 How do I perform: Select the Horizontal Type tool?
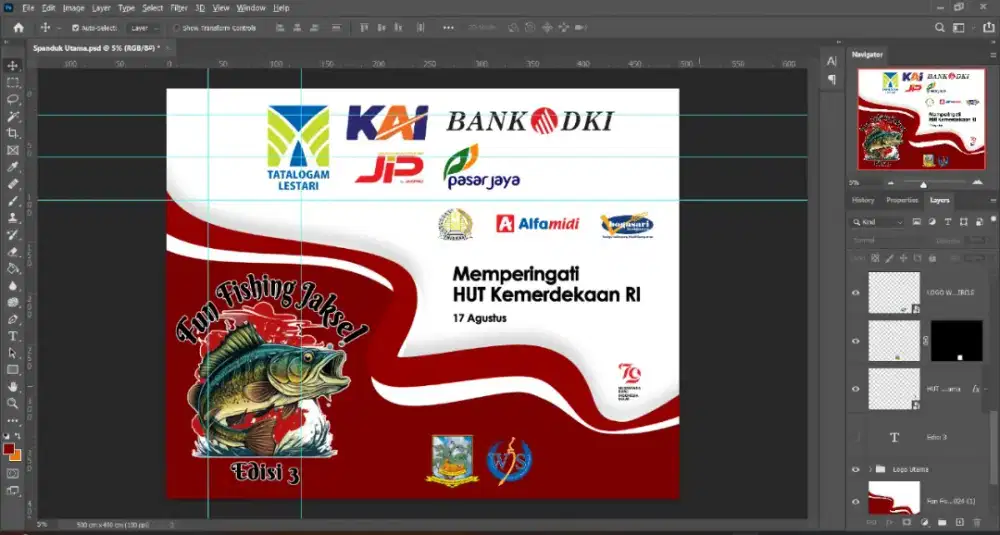[x=12, y=336]
